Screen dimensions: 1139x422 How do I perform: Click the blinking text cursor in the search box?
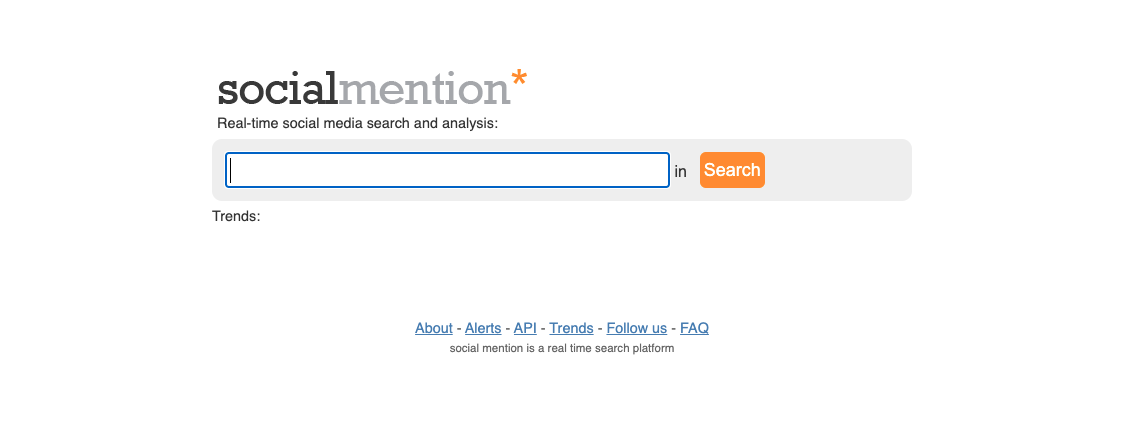230,170
